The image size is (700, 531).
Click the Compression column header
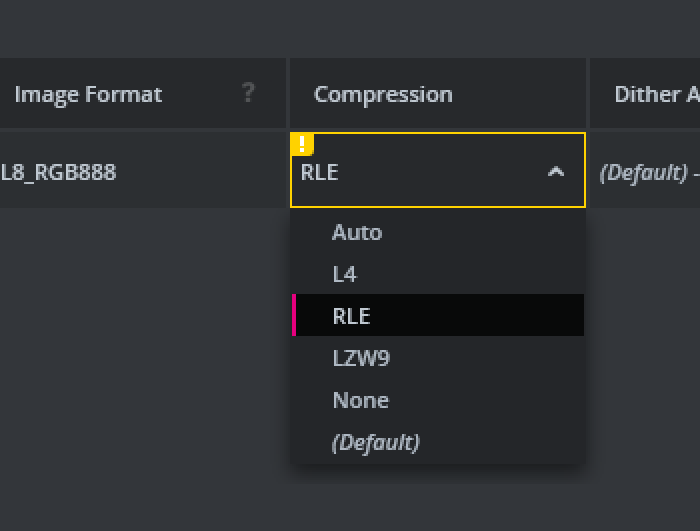click(x=383, y=94)
